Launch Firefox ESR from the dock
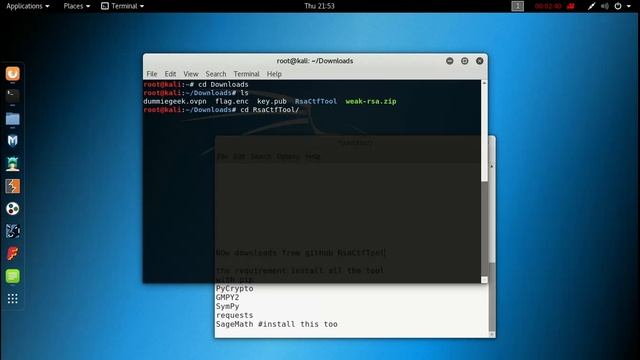 [x=13, y=74]
